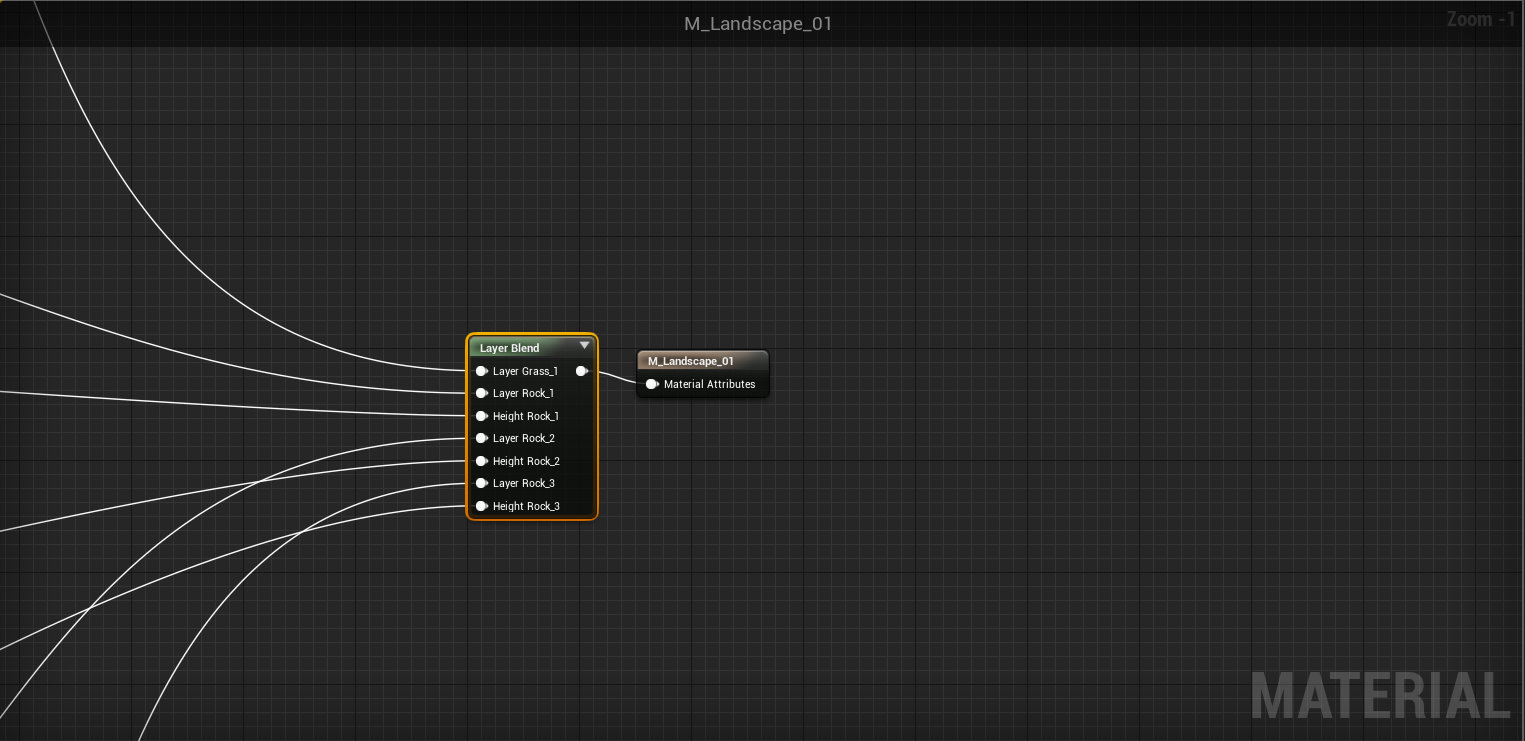1525x741 pixels.
Task: Click the M_Landscape_01 graph title text
Action: tap(758, 23)
